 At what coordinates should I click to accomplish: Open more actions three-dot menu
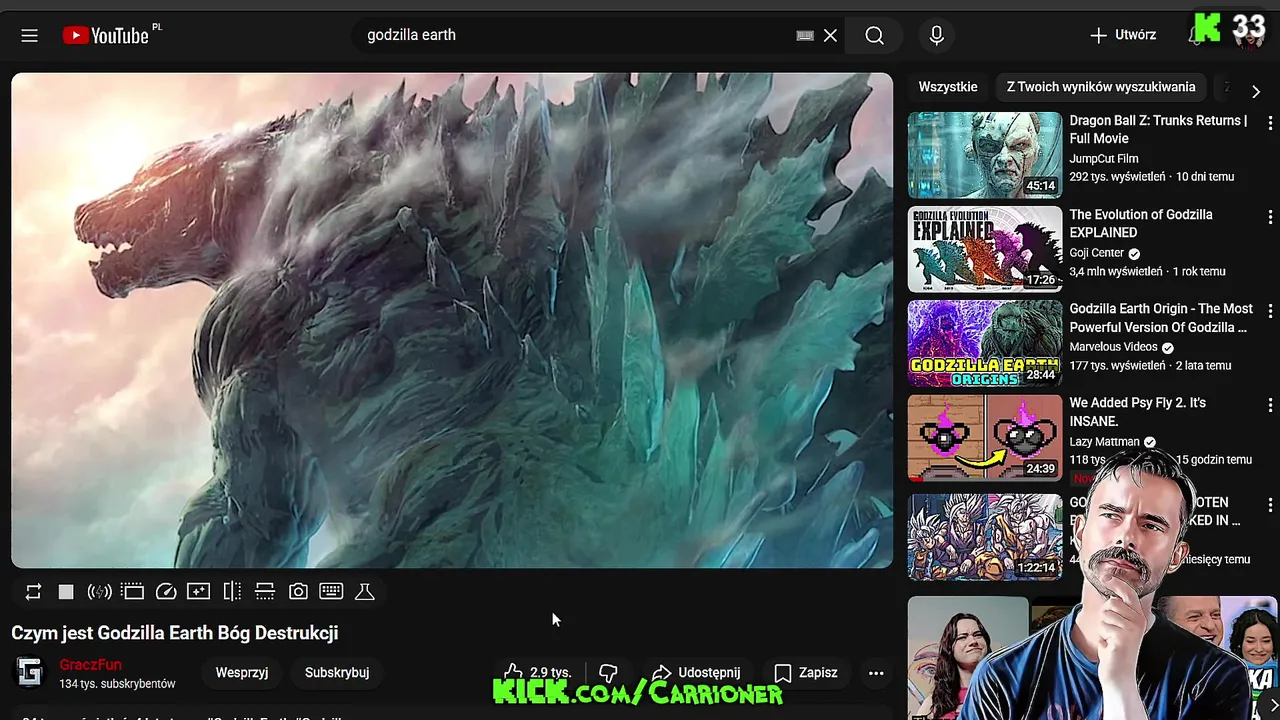[876, 673]
